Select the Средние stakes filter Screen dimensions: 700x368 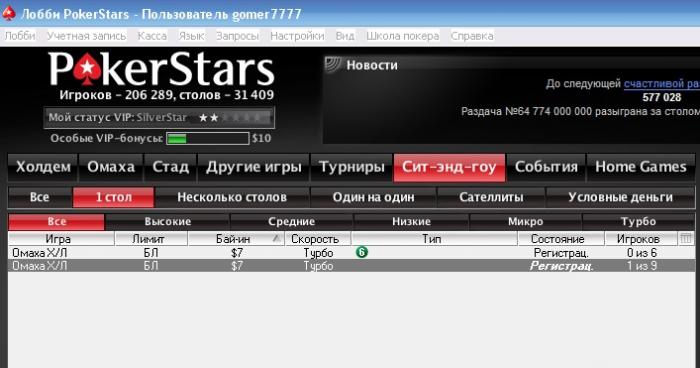tap(292, 222)
